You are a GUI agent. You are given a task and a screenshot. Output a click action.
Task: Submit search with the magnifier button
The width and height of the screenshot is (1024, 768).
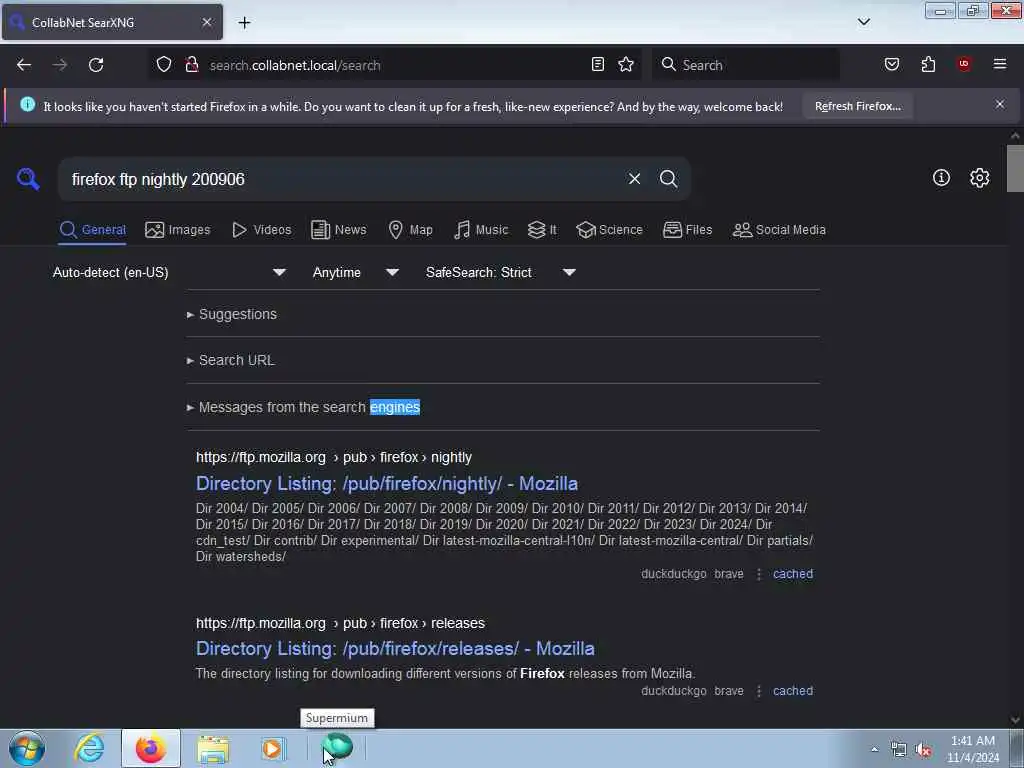(x=668, y=179)
